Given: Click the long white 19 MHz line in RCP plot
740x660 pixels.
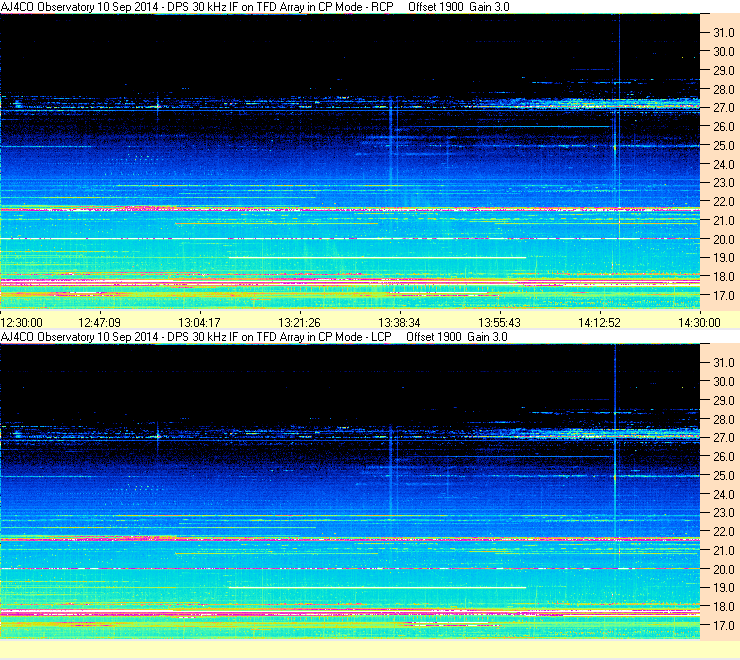Looking at the screenshot, I should click(x=377, y=258).
